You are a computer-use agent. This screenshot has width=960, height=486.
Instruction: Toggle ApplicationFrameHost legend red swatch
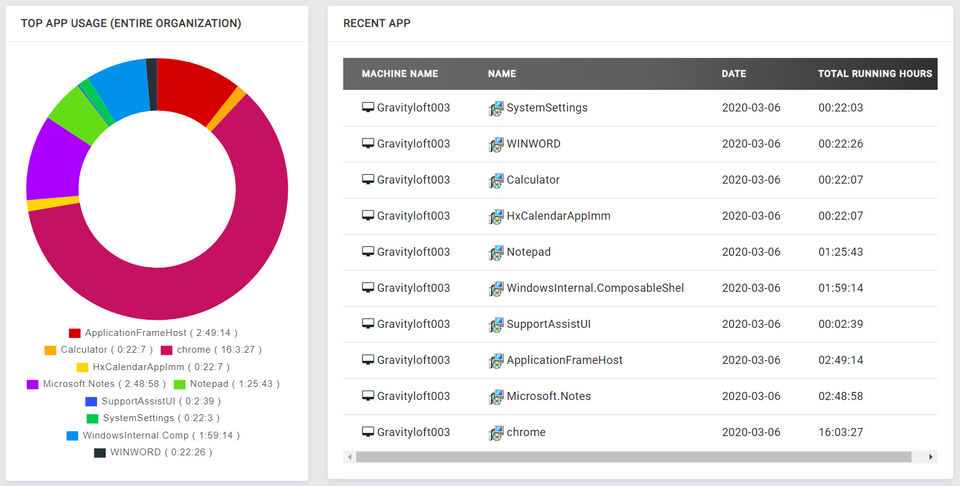[74, 333]
